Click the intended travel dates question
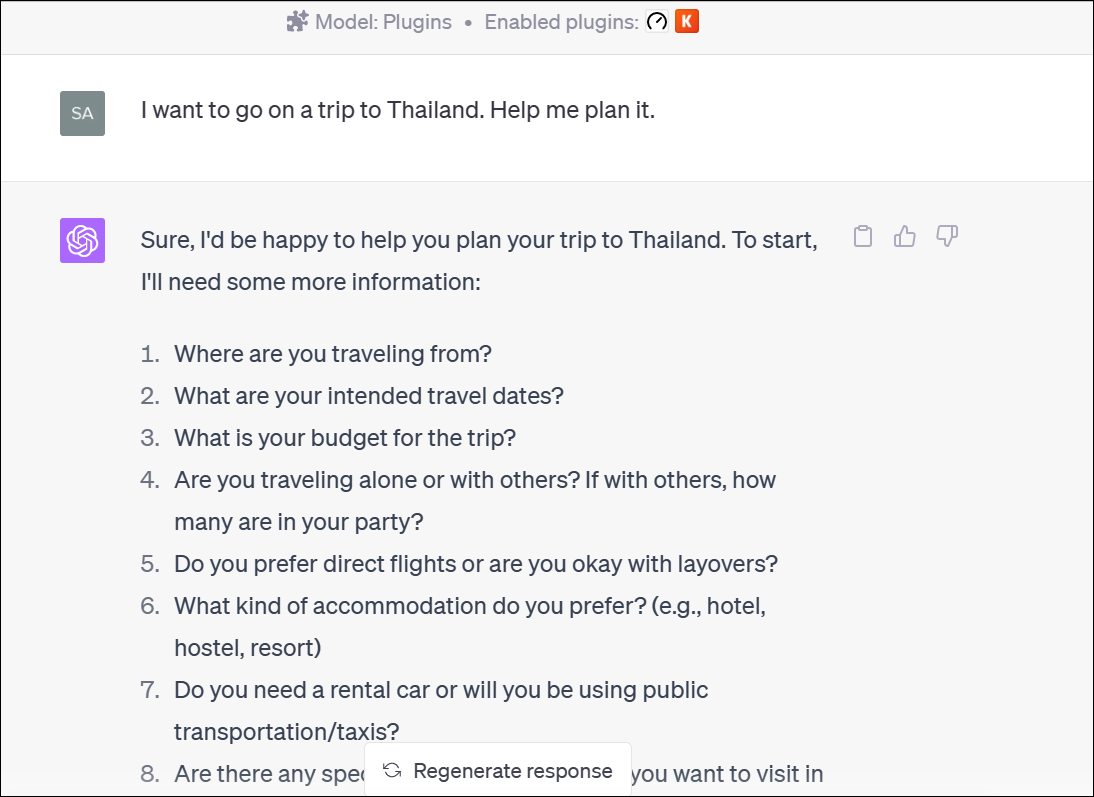The width and height of the screenshot is (1094, 797). [x=369, y=396]
